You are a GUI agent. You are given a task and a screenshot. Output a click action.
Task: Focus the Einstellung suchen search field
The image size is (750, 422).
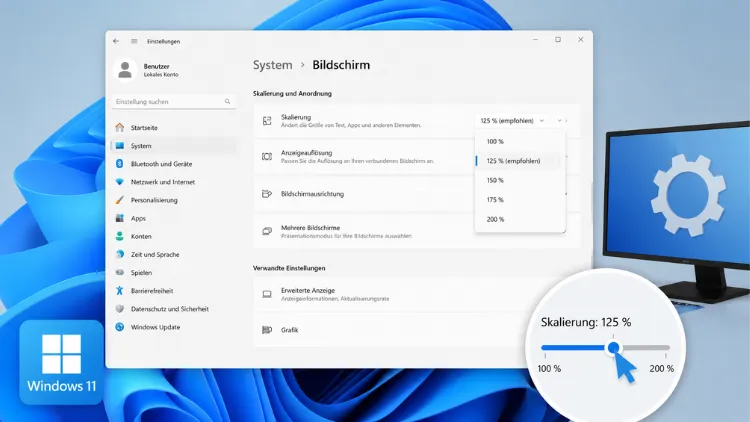pyautogui.click(x=174, y=101)
